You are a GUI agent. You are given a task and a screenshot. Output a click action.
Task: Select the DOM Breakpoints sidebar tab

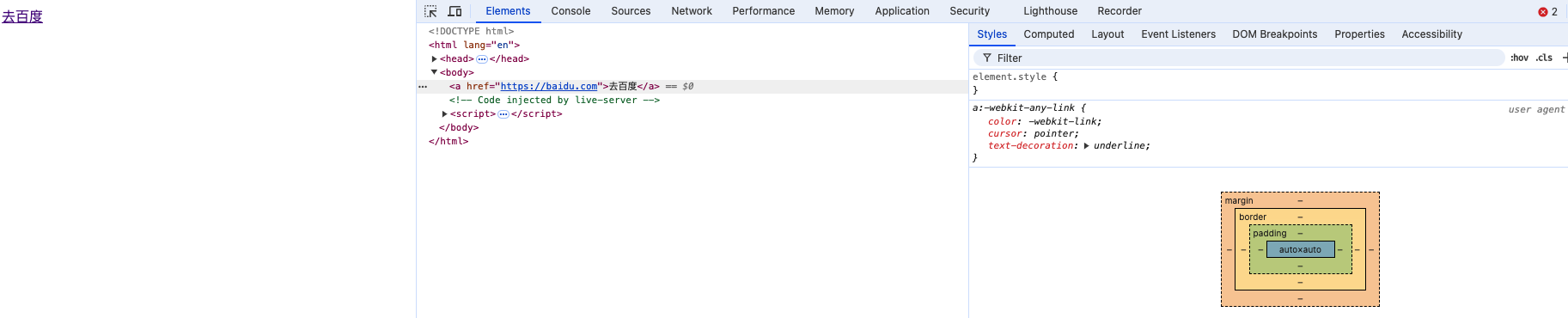[x=1274, y=34]
